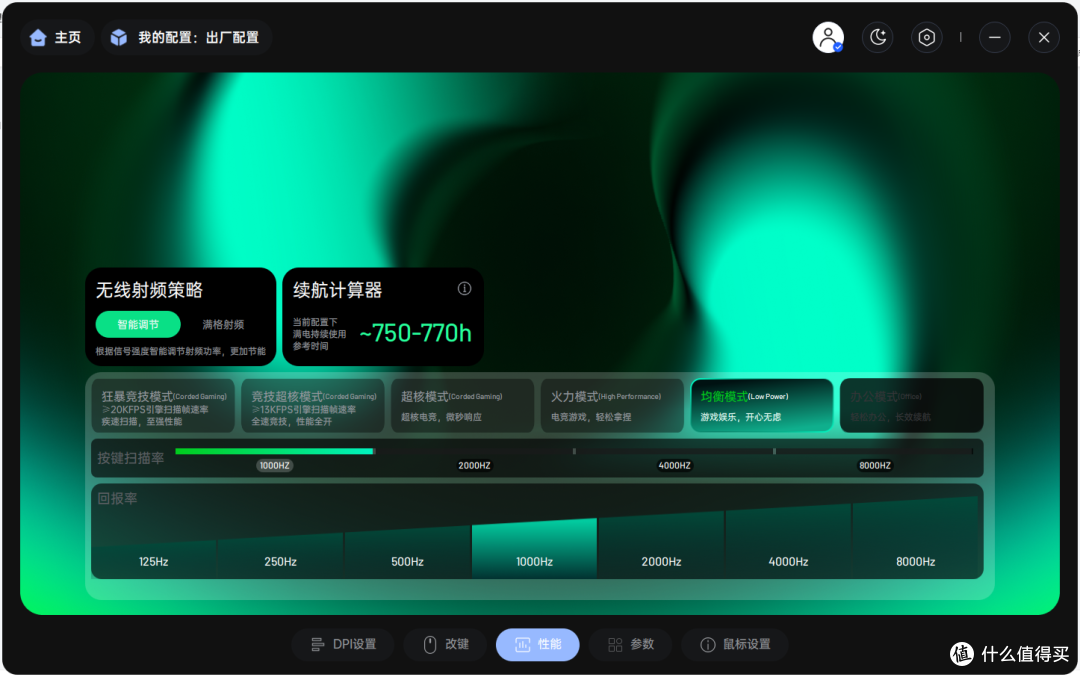Select 2000Hz polling rate

(661, 545)
